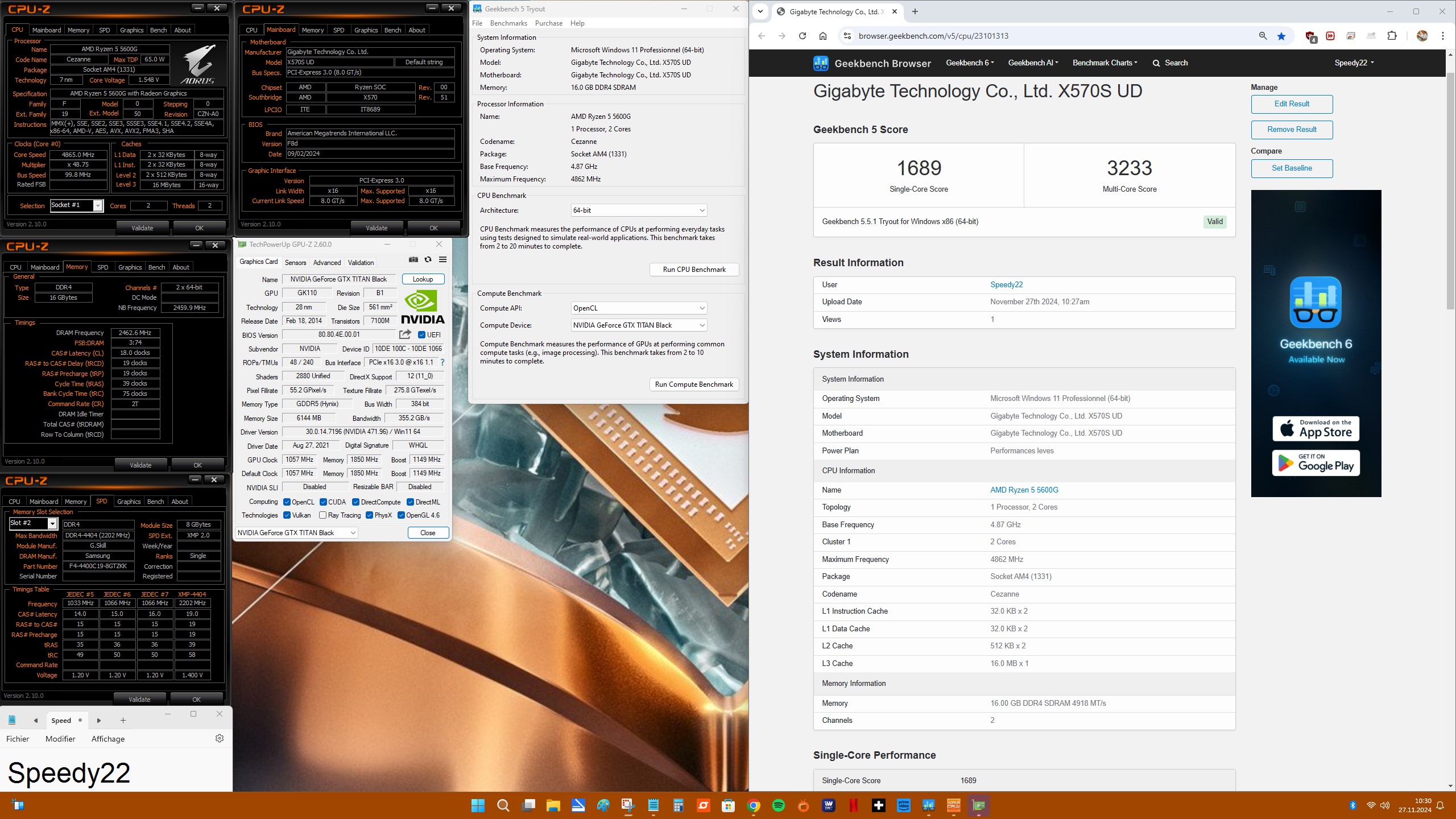Viewport: 1456px width, 819px height.
Task: Open the CPU-Z Socket #1 selection dropdown
Action: (76, 205)
